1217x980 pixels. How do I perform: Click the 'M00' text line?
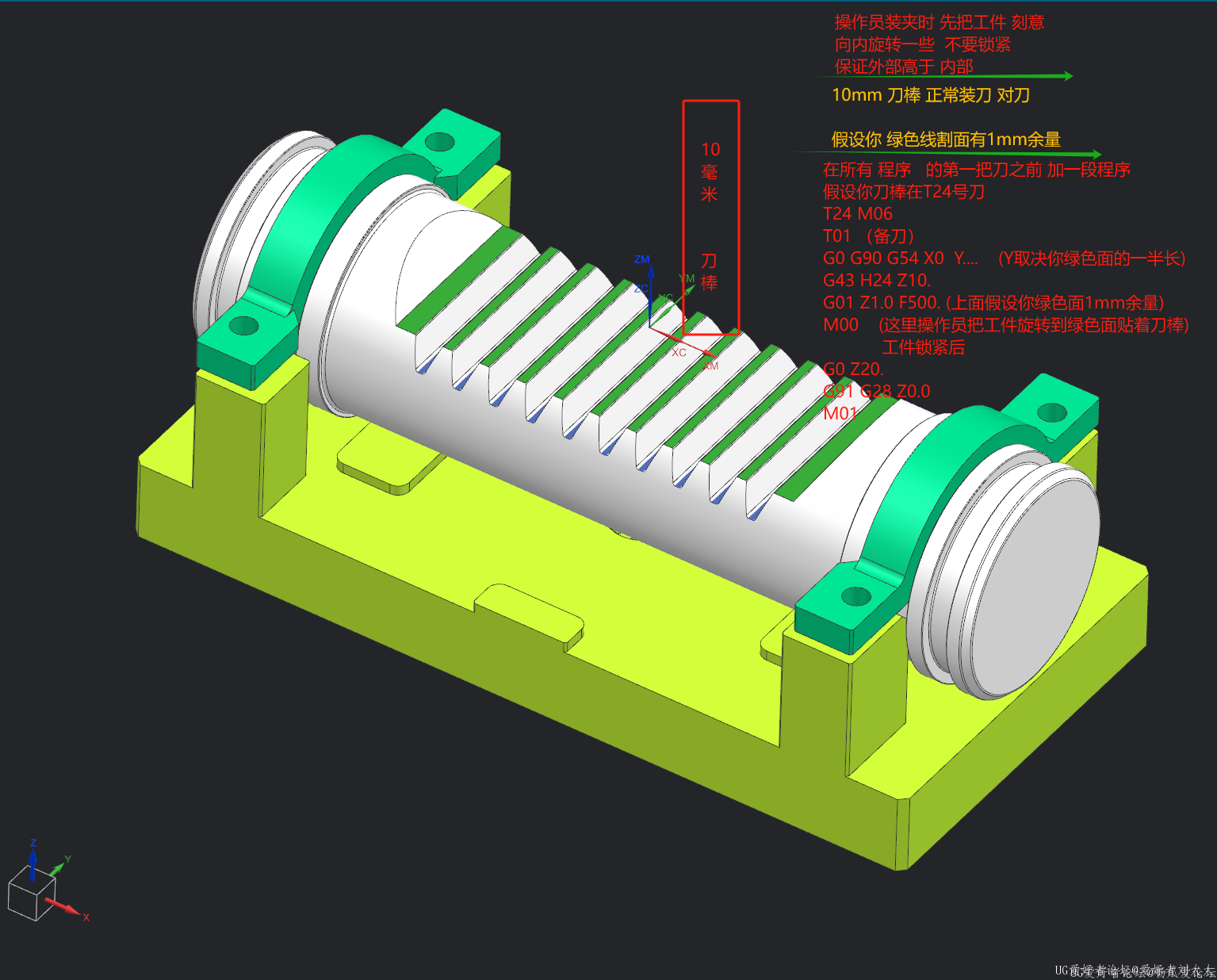click(x=840, y=324)
